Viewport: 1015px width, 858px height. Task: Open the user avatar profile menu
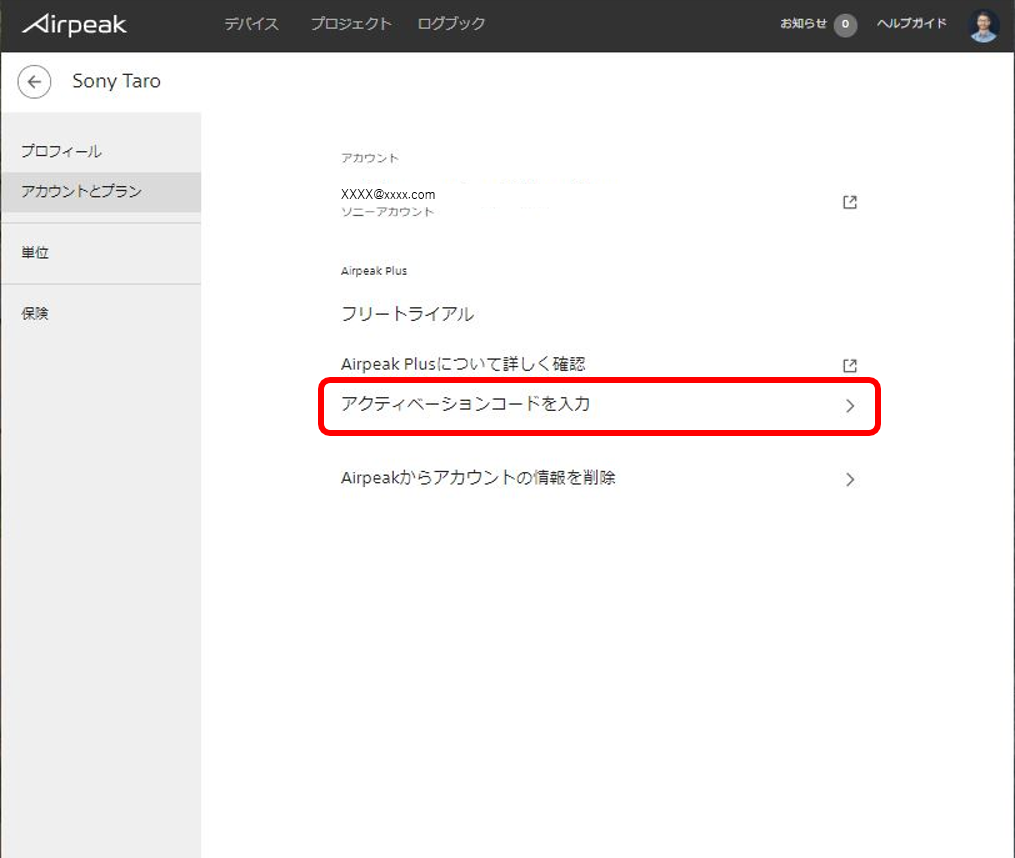pos(983,25)
